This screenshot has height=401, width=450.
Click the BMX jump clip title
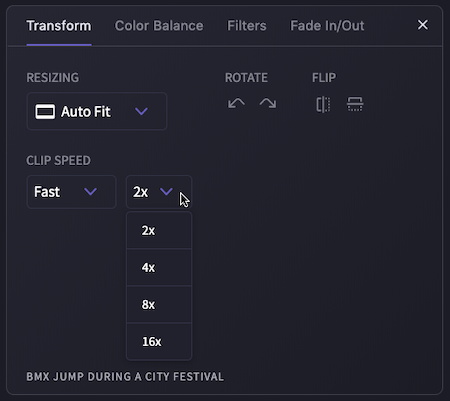[x=125, y=377]
